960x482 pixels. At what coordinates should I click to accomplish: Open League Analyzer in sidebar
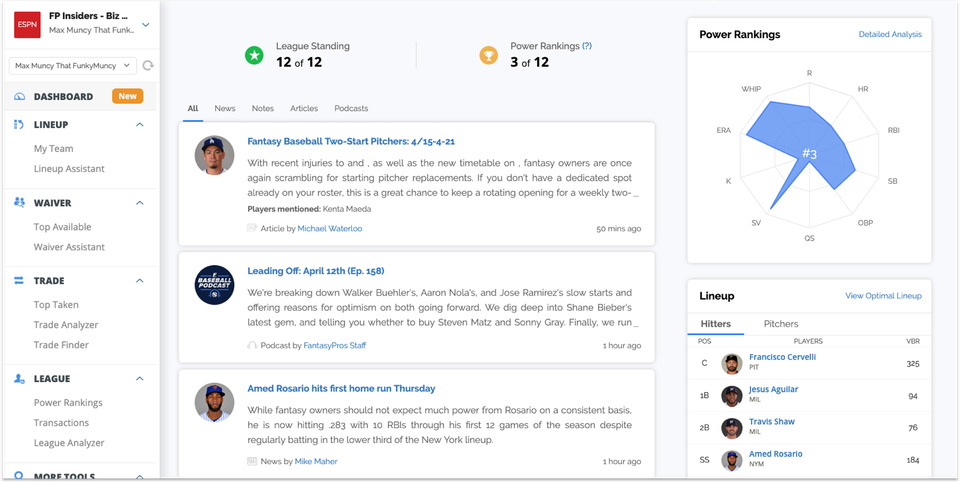[69, 443]
